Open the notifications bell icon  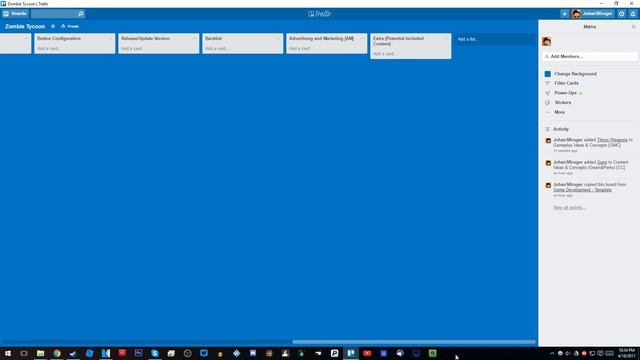(x=633, y=13)
